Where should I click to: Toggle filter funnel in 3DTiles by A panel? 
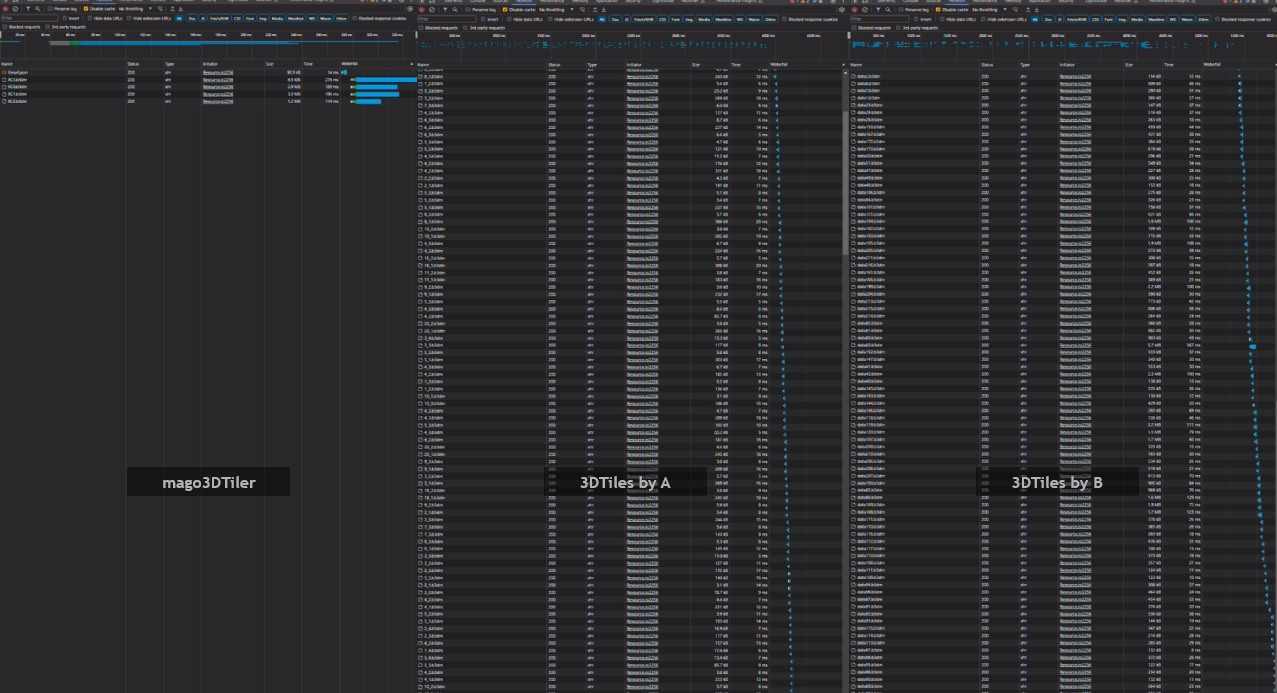[445, 10]
